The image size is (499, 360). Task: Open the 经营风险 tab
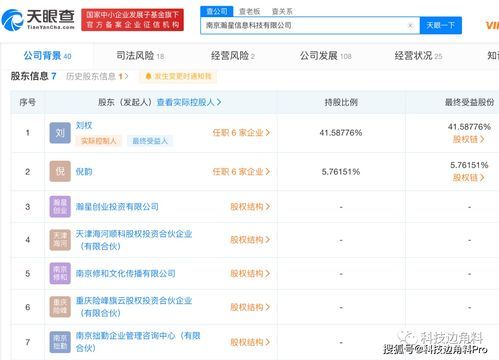point(233,56)
